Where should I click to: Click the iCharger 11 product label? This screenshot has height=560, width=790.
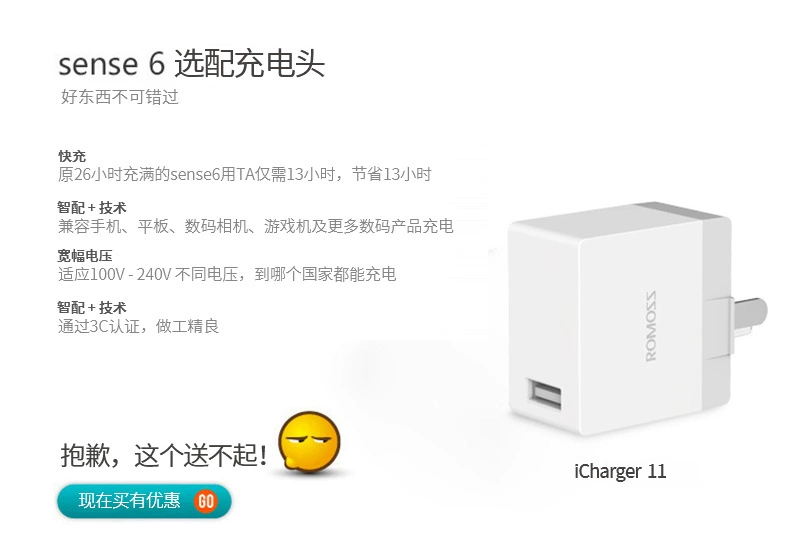[620, 471]
